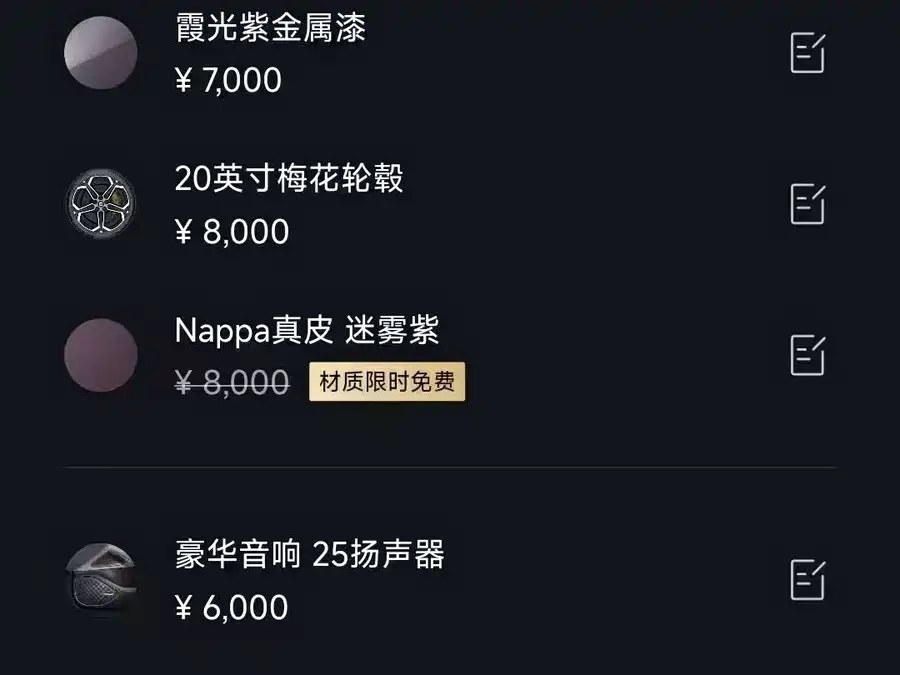Tap the 材质限时免费 promotion badge
This screenshot has width=900, height=675.
point(387,382)
